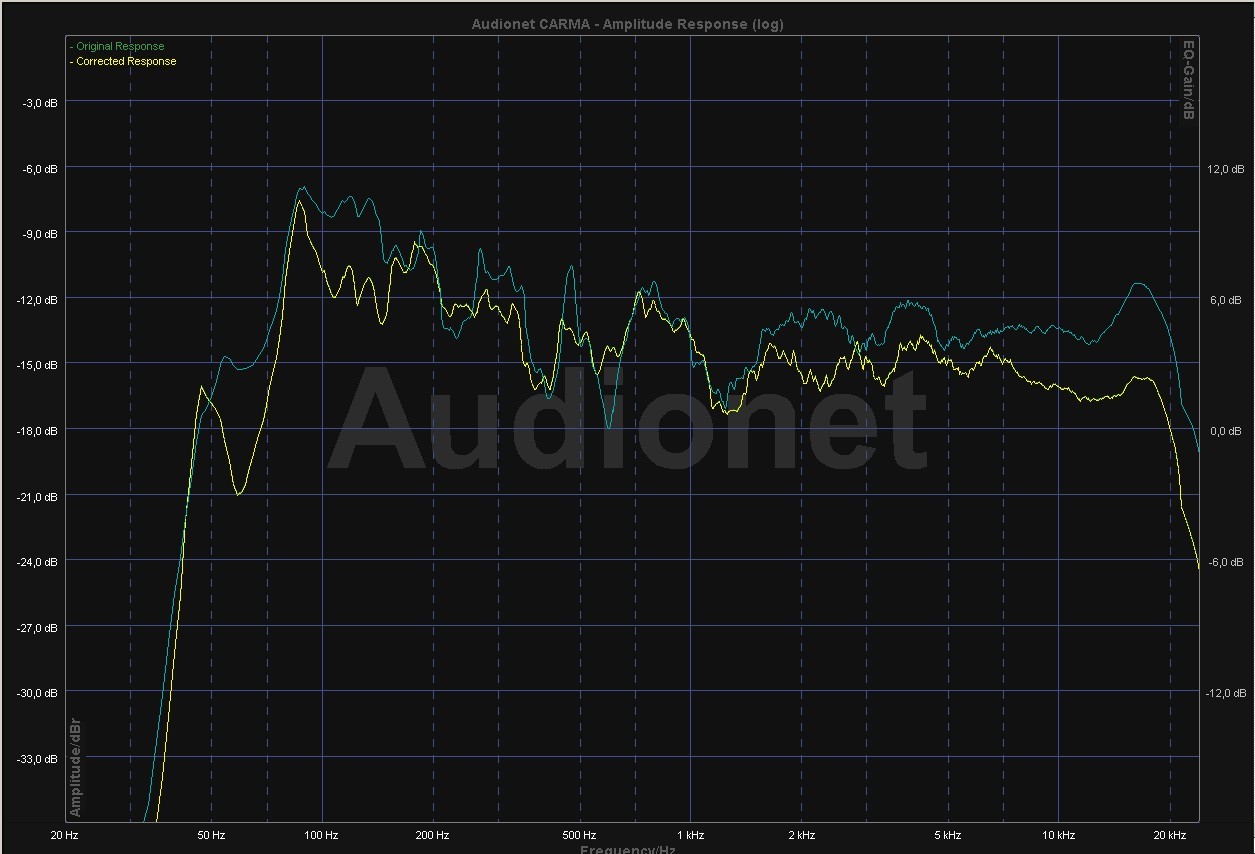Click the "6,0 dB" EQ-Gain axis label
The width and height of the screenshot is (1255, 854).
(1227, 300)
